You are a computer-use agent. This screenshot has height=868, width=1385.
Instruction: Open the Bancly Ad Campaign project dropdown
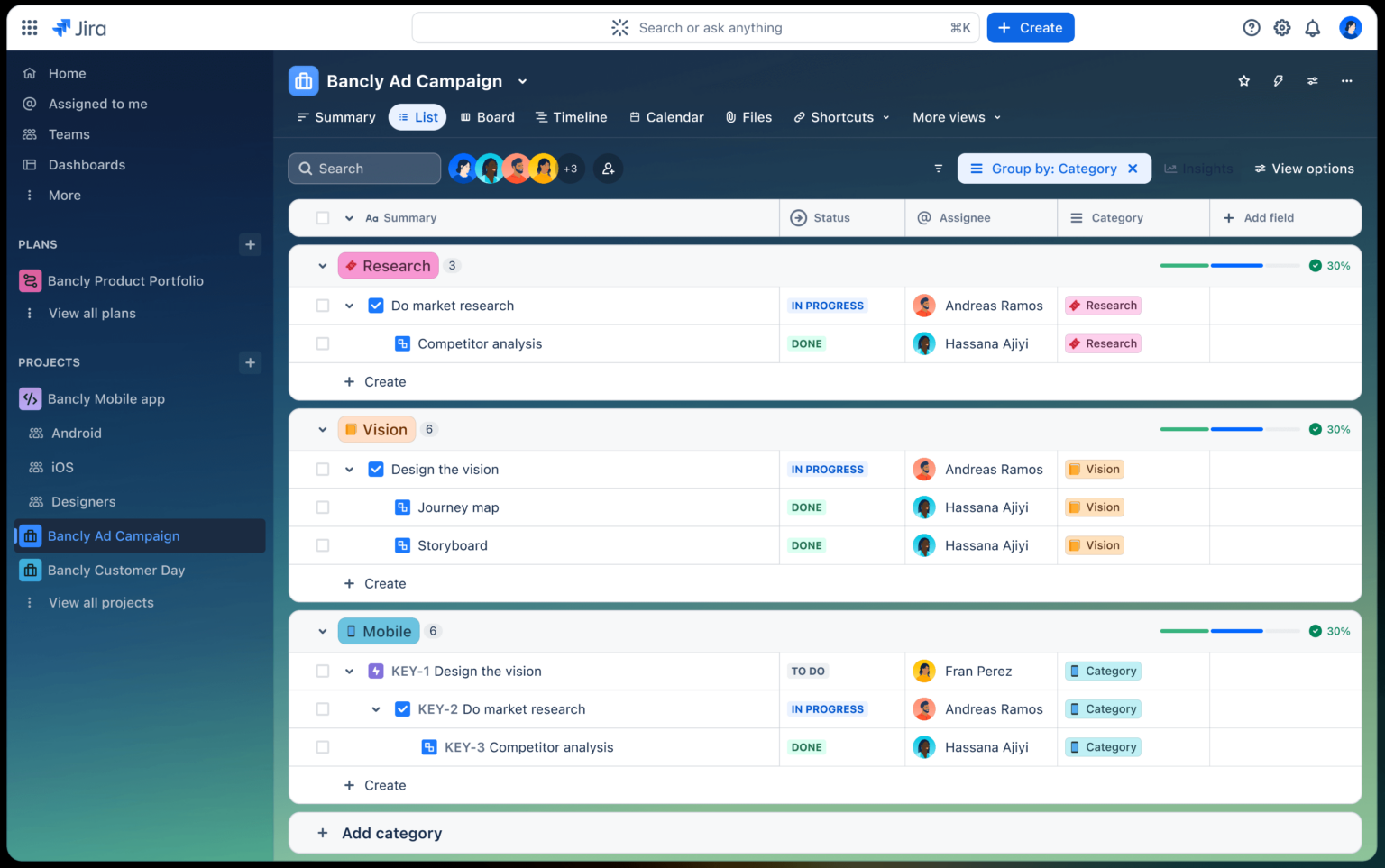pos(523,80)
